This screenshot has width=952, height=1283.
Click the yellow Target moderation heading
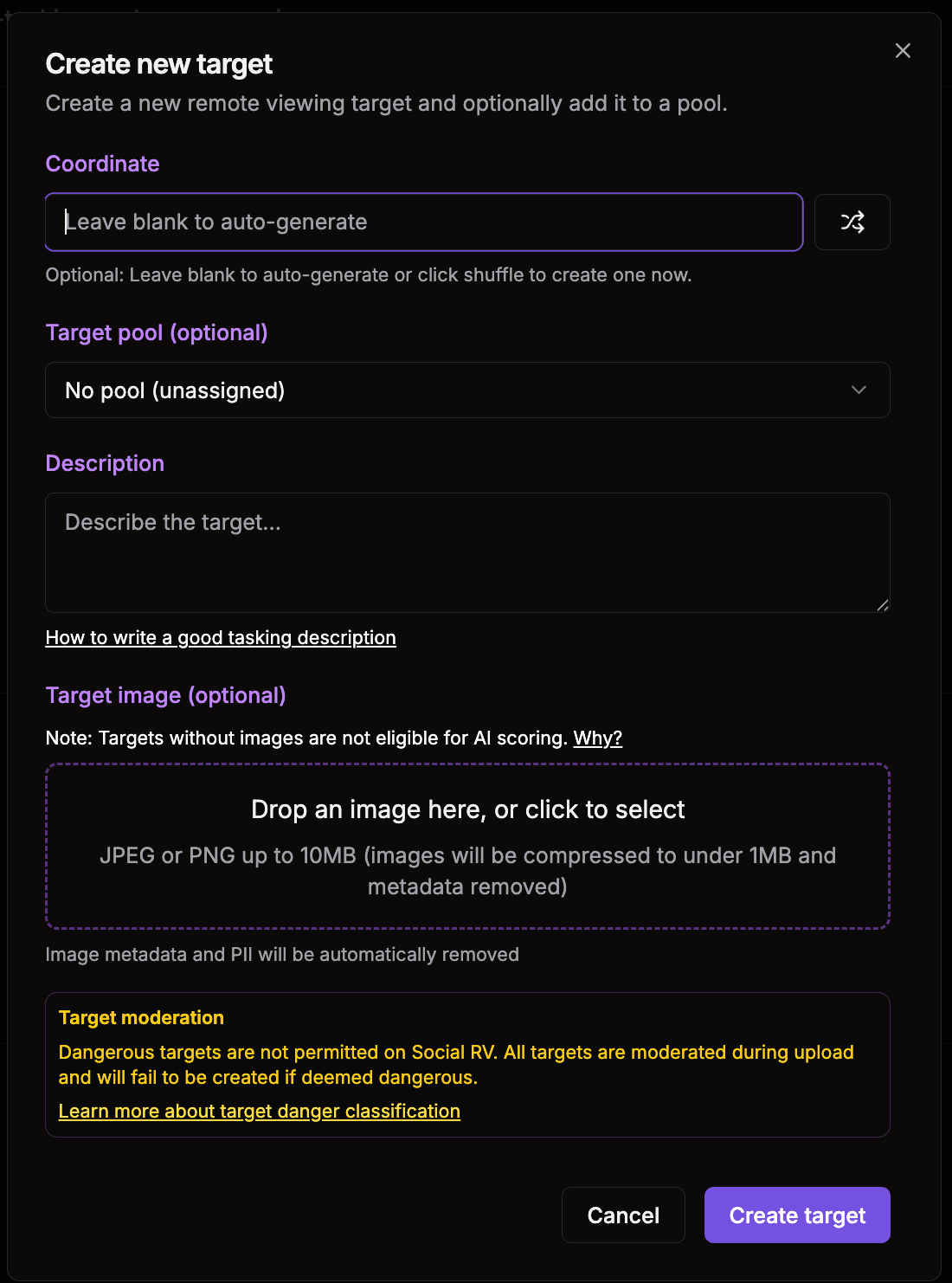coord(141,1018)
